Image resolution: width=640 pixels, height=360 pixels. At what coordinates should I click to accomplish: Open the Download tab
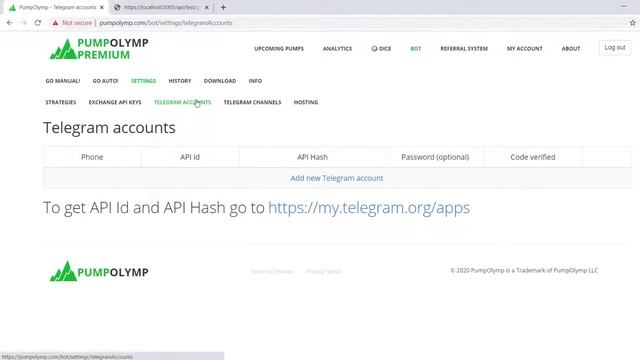(x=220, y=81)
